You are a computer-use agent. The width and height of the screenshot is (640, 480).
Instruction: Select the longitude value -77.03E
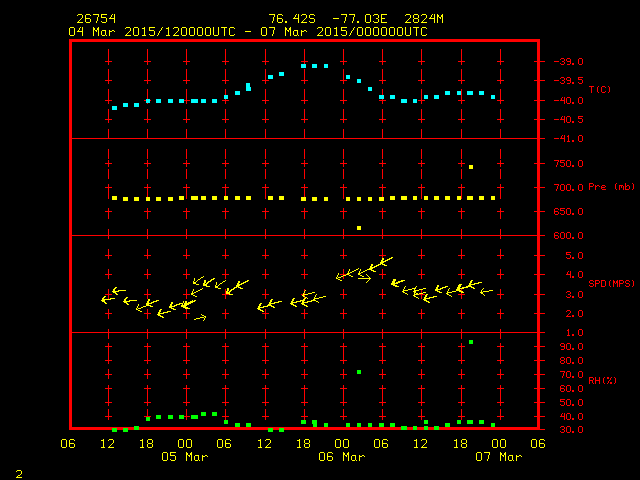[x=360, y=19]
